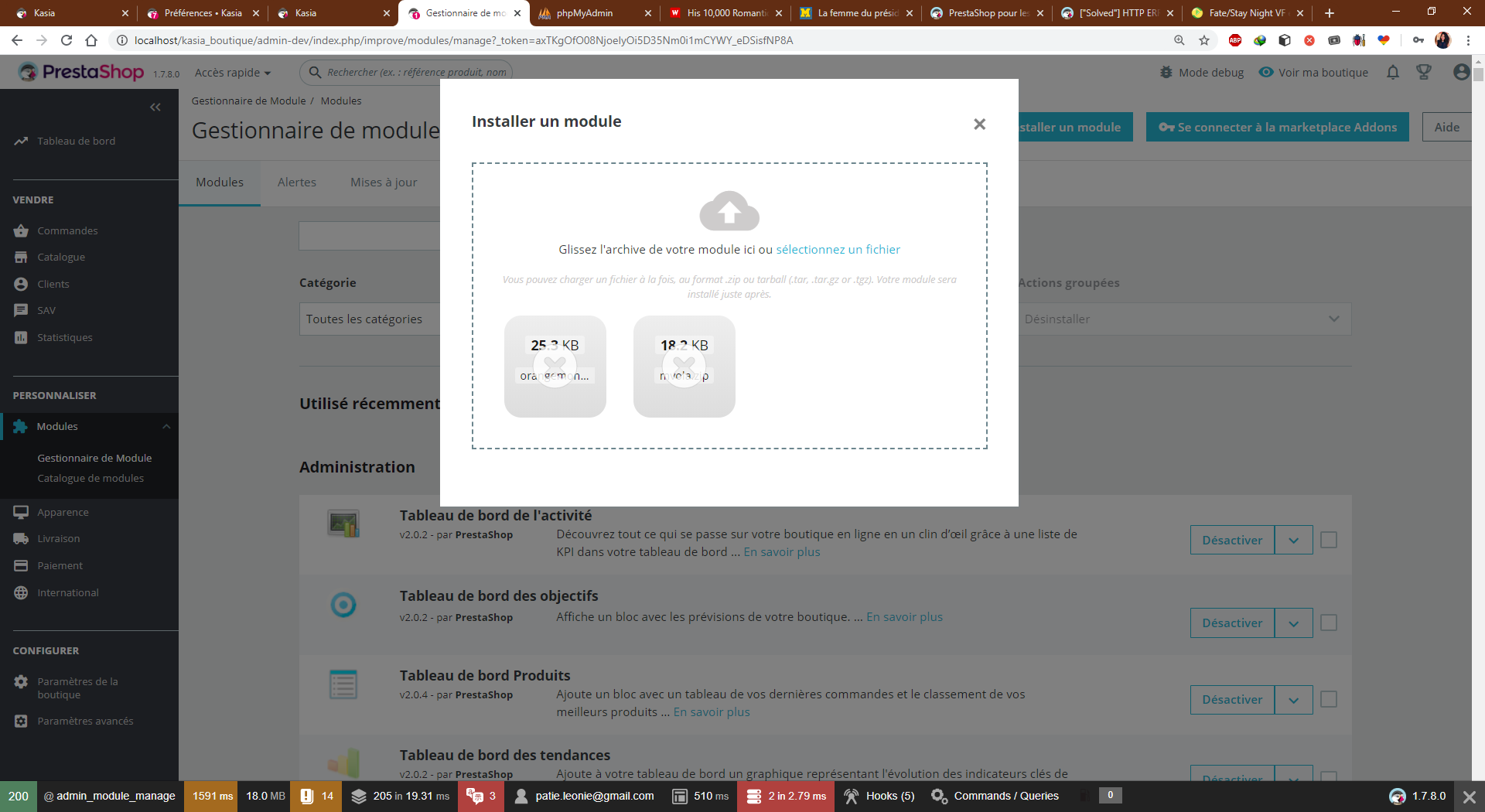Open the Désinstaller bulk actions dropdown
The image size is (1485, 812).
click(x=1184, y=319)
